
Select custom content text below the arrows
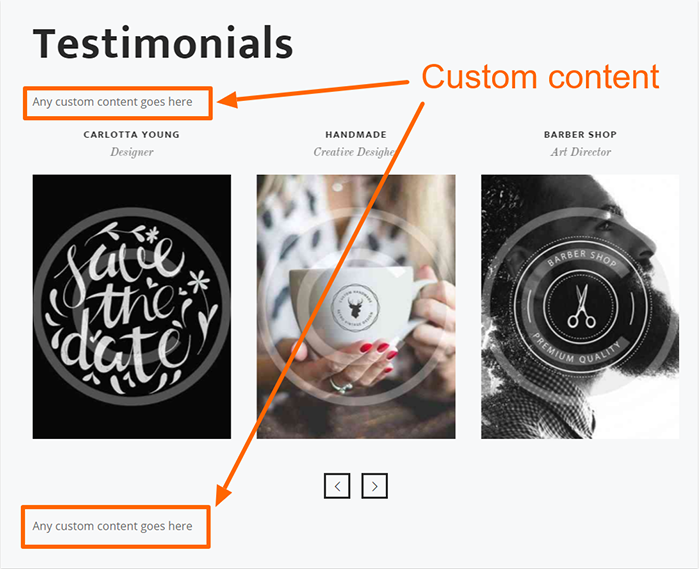coord(112,526)
